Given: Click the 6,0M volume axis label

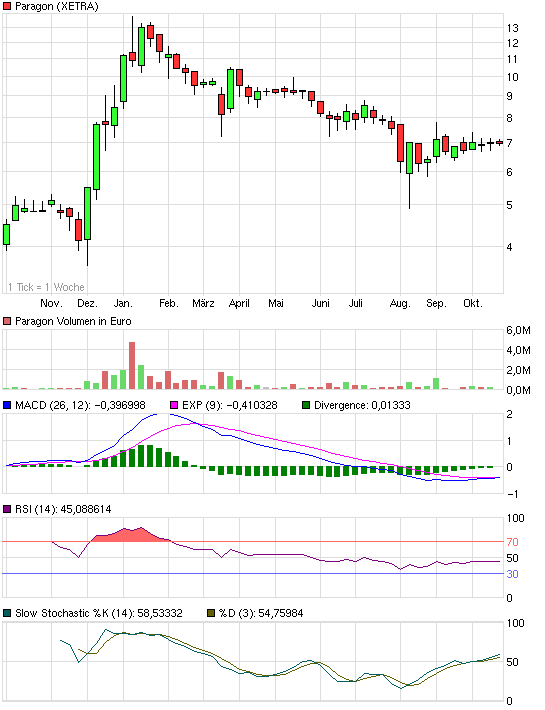Looking at the screenshot, I should (x=518, y=330).
